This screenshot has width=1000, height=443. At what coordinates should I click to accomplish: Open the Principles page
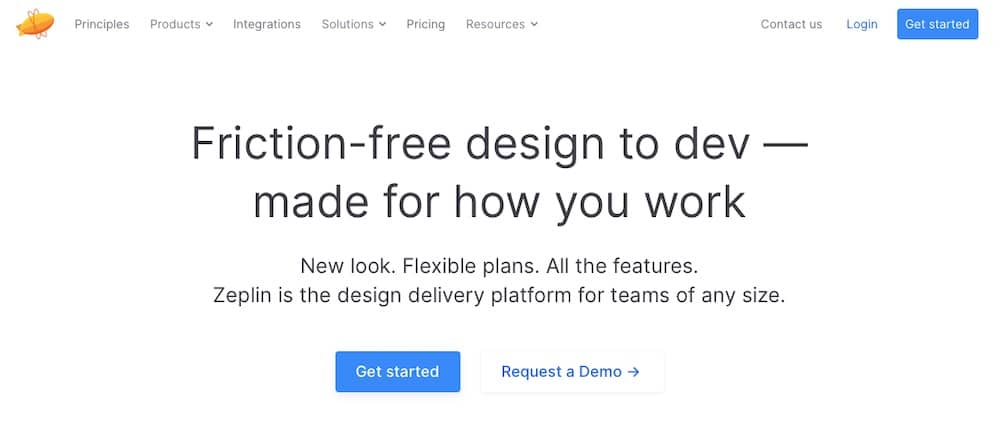point(102,24)
